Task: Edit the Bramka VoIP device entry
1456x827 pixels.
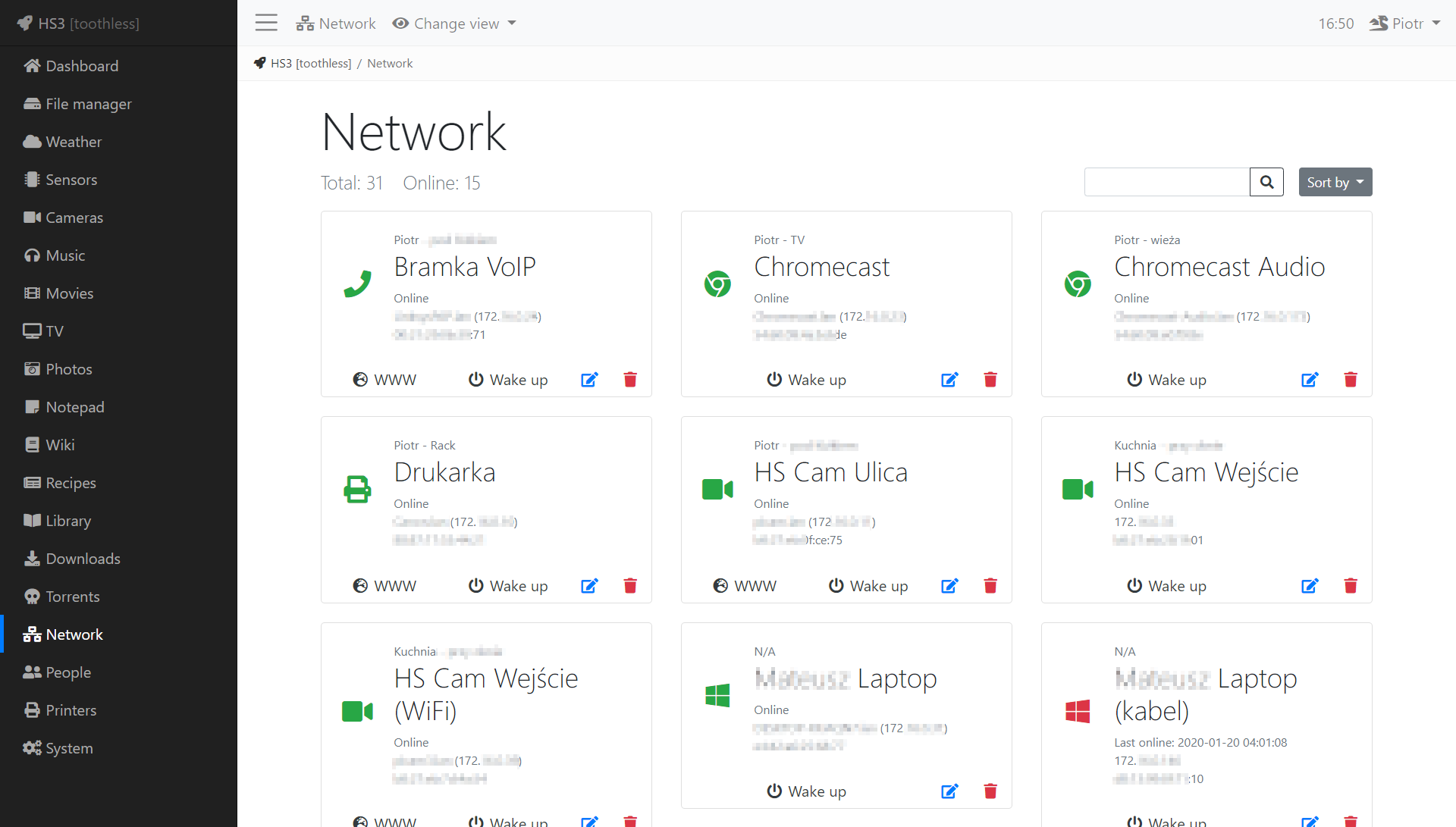Action: pos(589,380)
